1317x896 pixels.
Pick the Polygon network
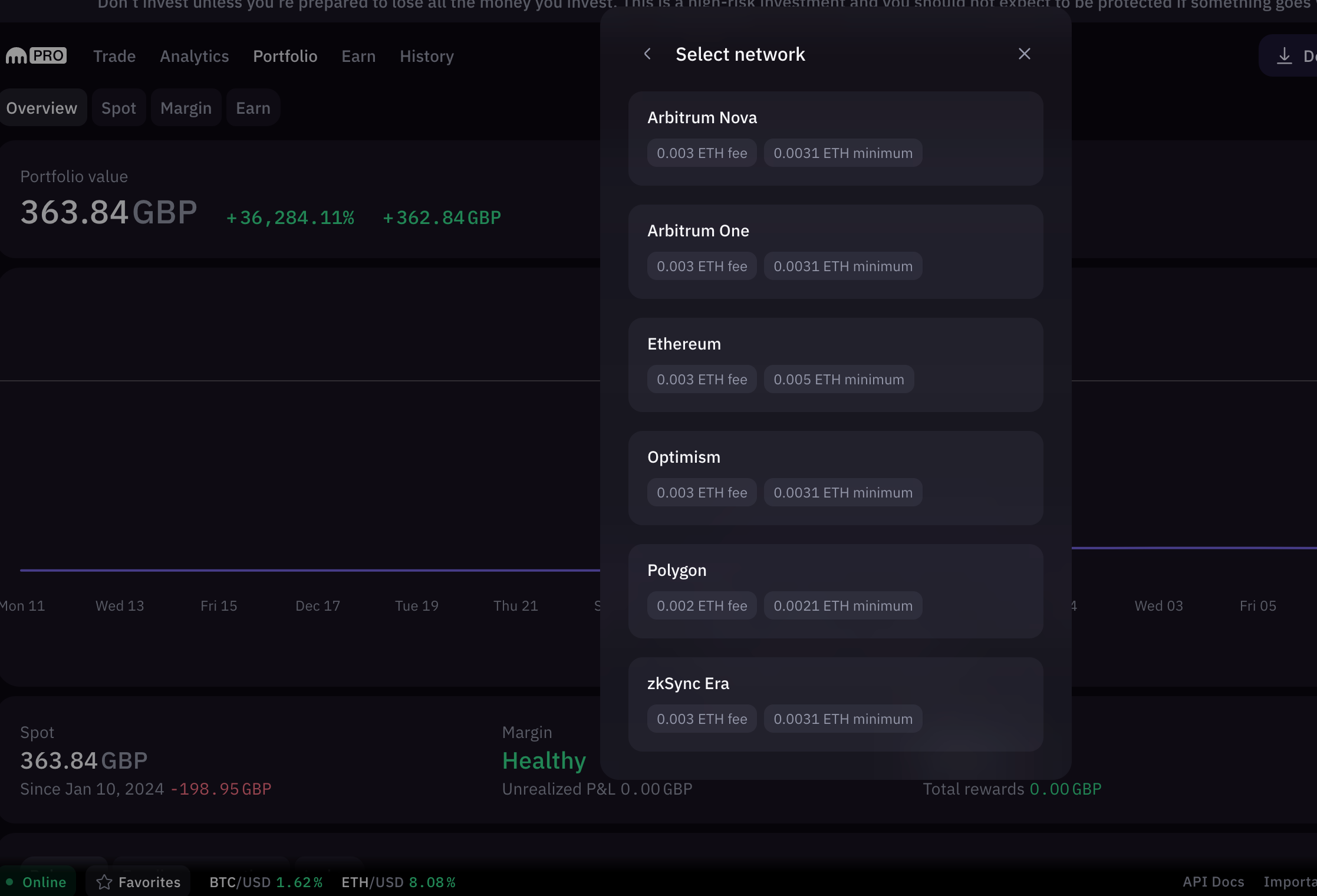click(835, 591)
